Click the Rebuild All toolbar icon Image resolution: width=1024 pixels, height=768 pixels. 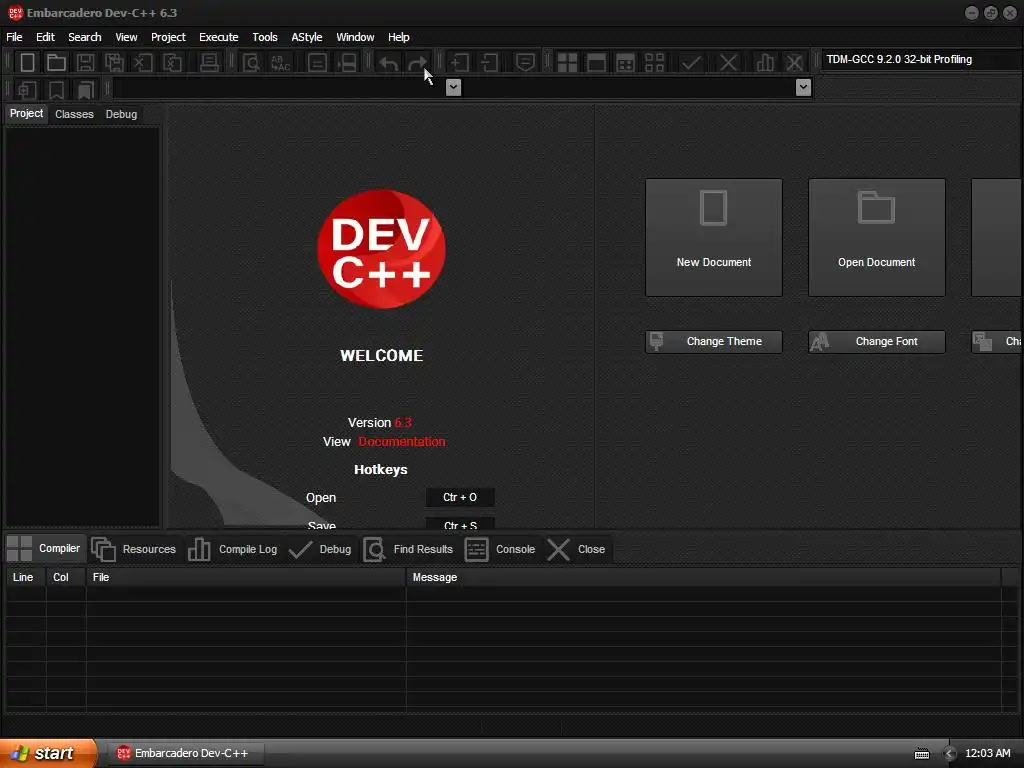tap(654, 63)
